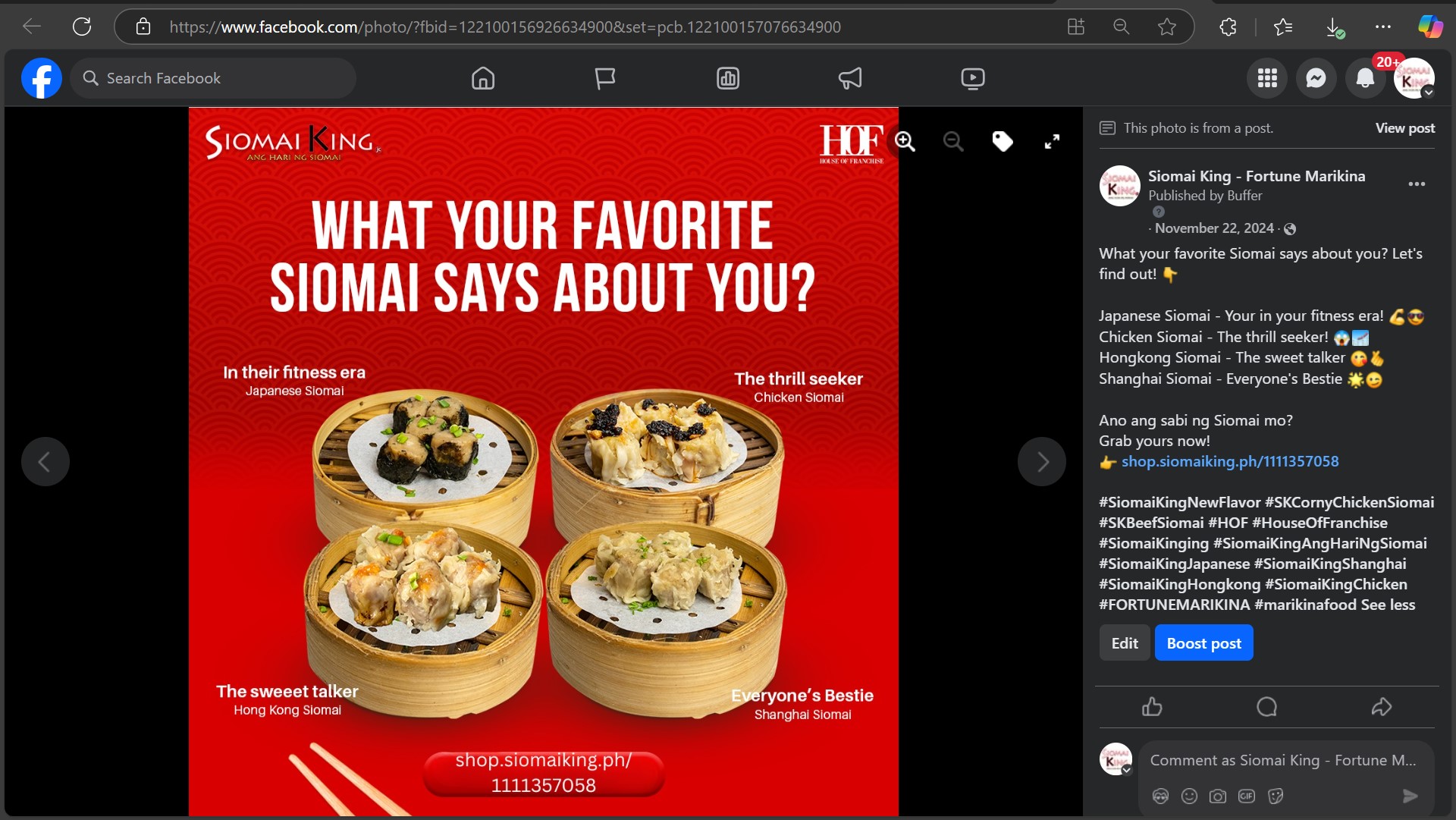Image resolution: width=1456 pixels, height=820 pixels.
Task: Open the favorites list icon
Action: click(1283, 27)
